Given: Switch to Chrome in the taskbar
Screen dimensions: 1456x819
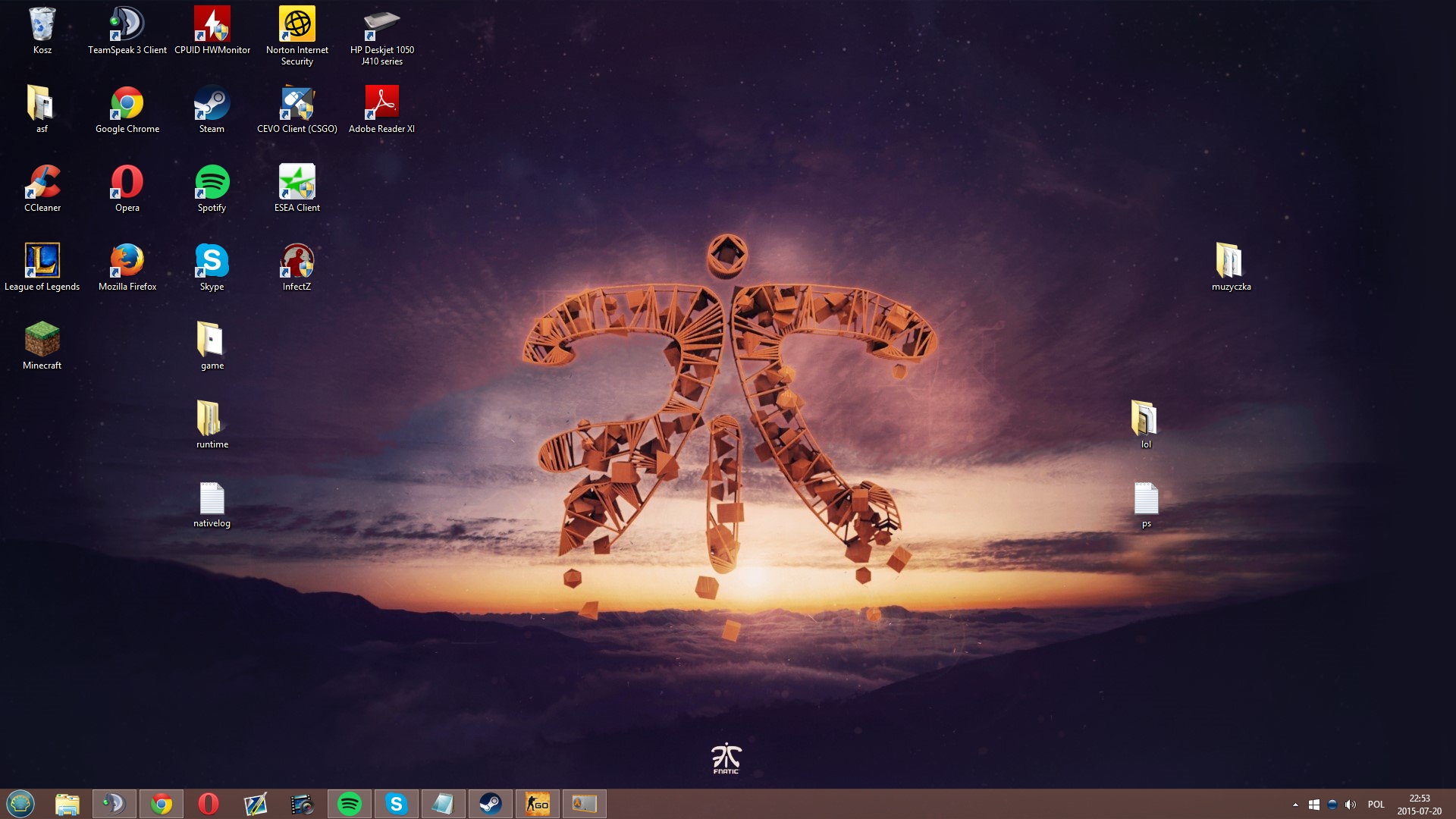Looking at the screenshot, I should [x=162, y=804].
